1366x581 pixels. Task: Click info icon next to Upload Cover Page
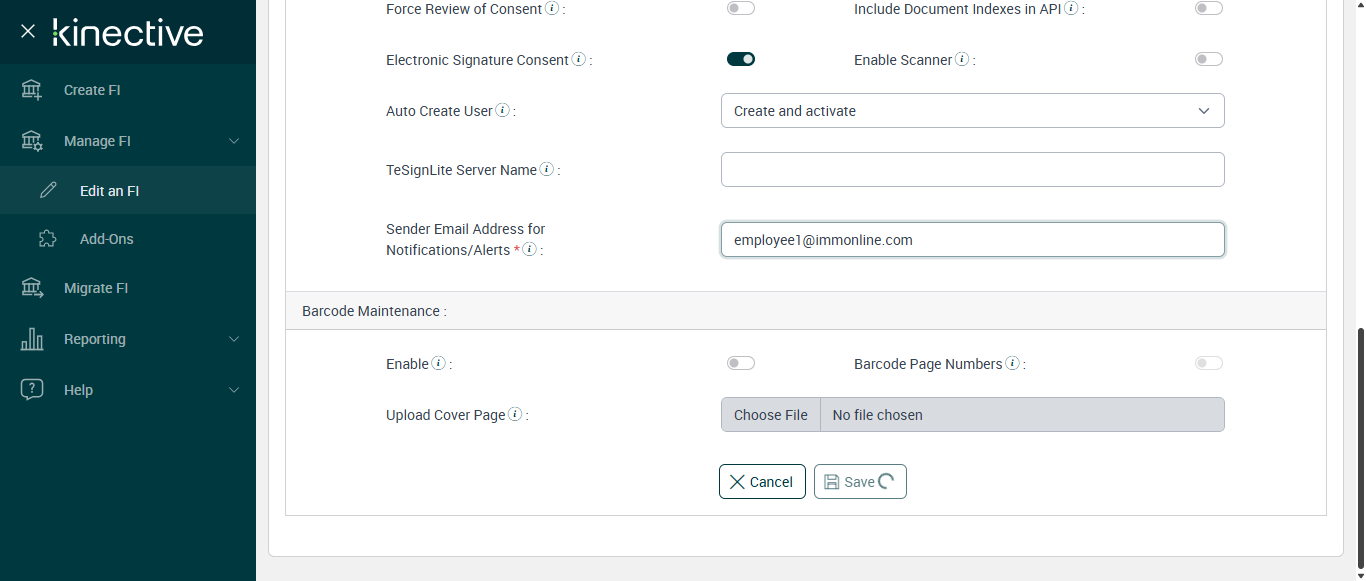pos(515,414)
